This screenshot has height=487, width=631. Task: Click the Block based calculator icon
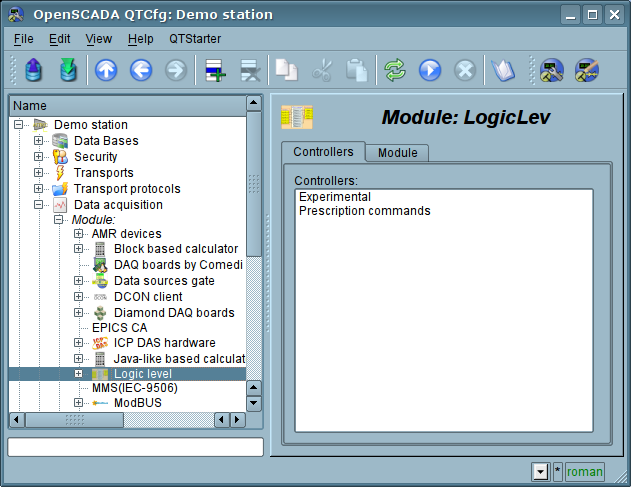[100, 249]
